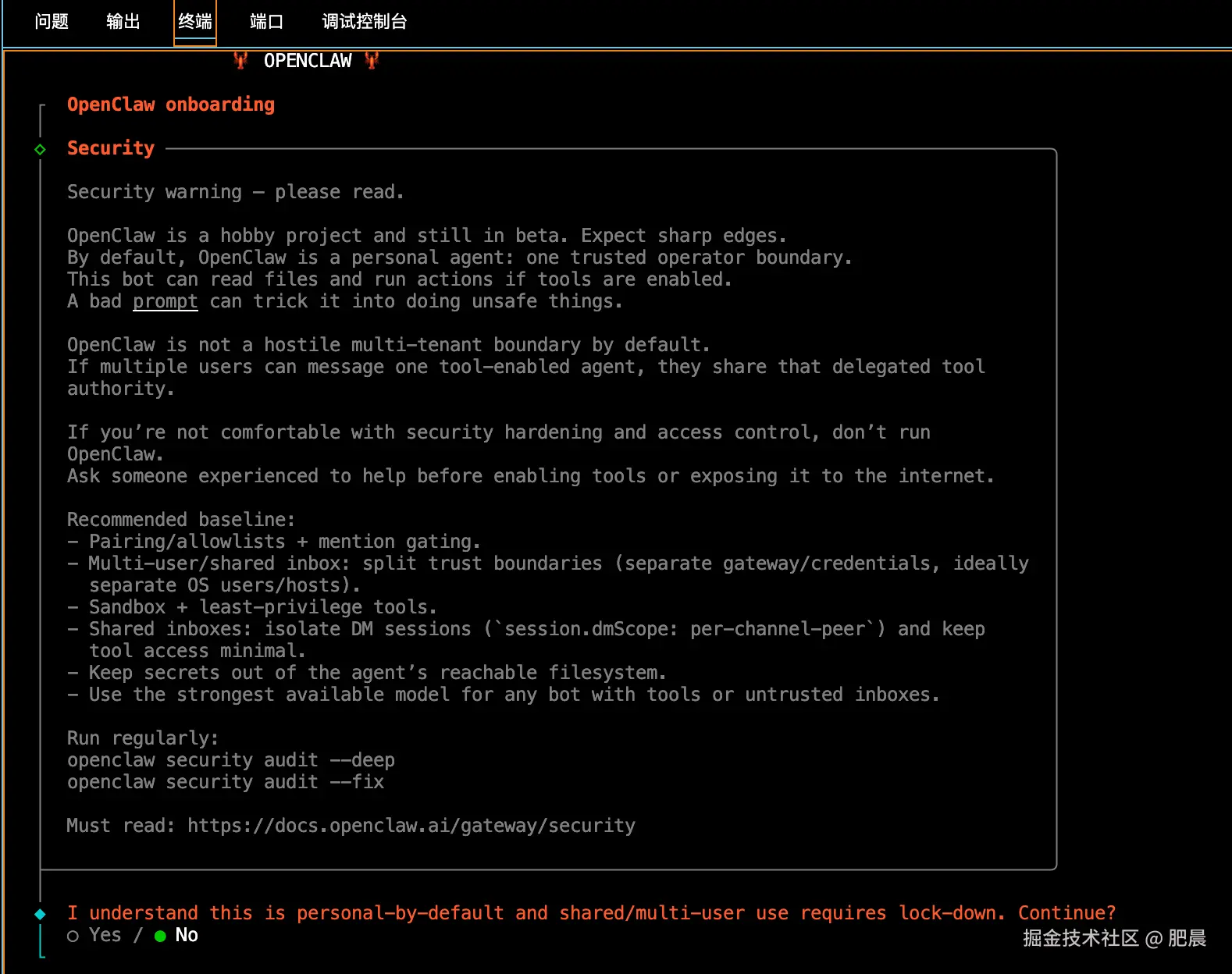Click the underlined prompt word
This screenshot has width=1232, height=974.
[x=166, y=301]
